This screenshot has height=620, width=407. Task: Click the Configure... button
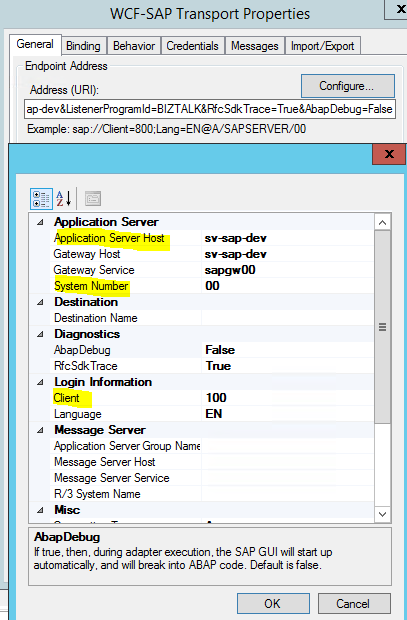348,86
